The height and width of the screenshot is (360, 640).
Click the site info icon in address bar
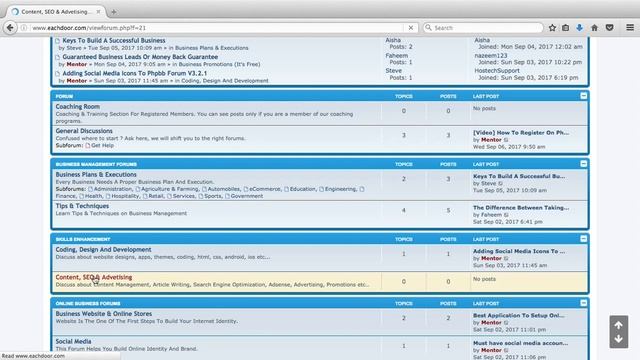tap(24, 28)
